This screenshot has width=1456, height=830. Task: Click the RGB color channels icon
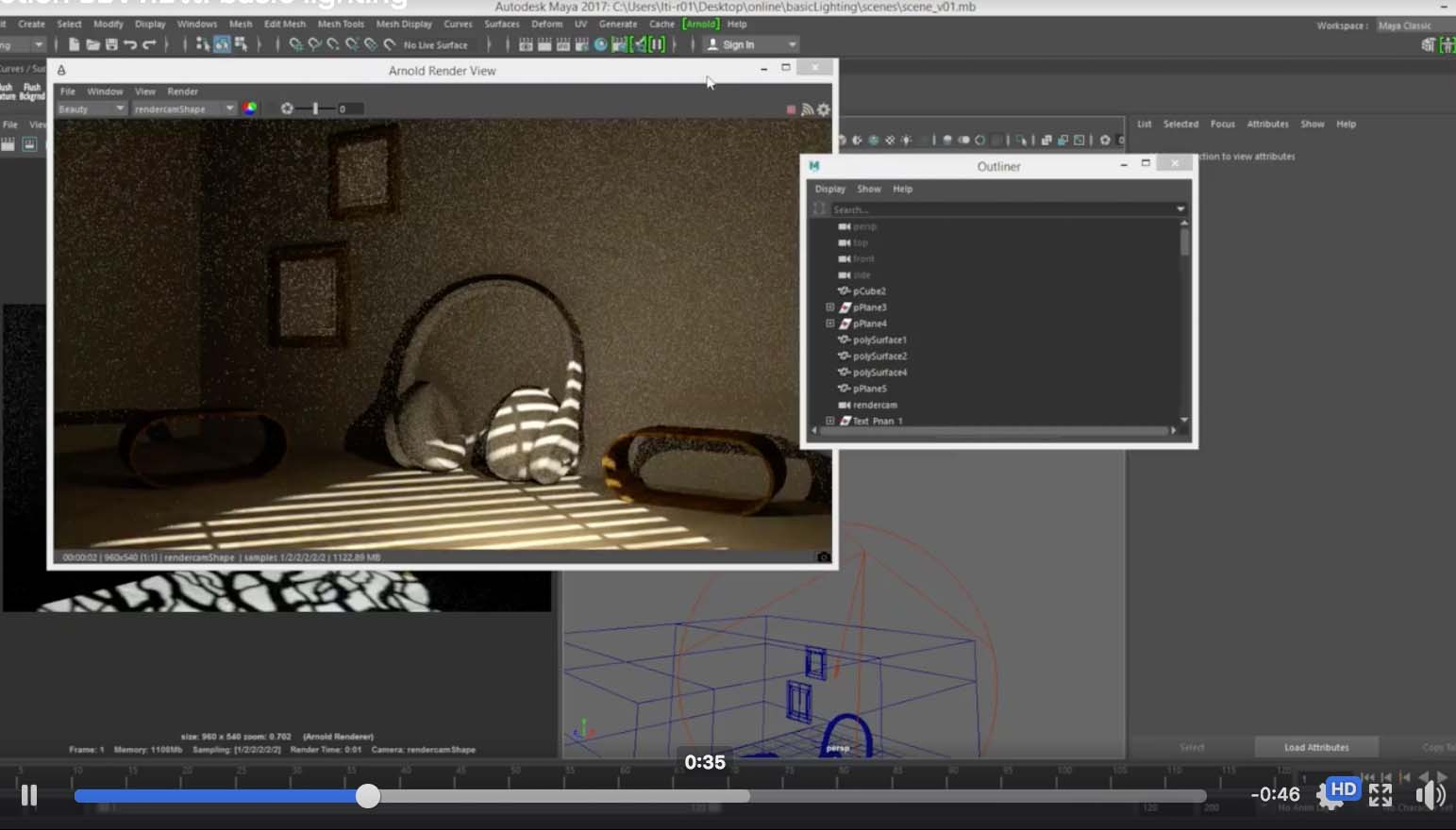coord(250,108)
